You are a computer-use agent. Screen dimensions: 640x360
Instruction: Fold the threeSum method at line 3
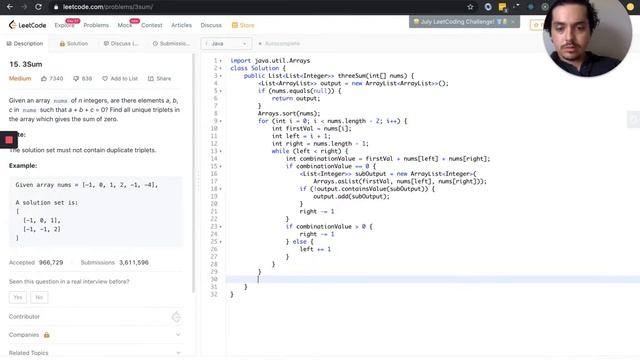(x=221, y=76)
